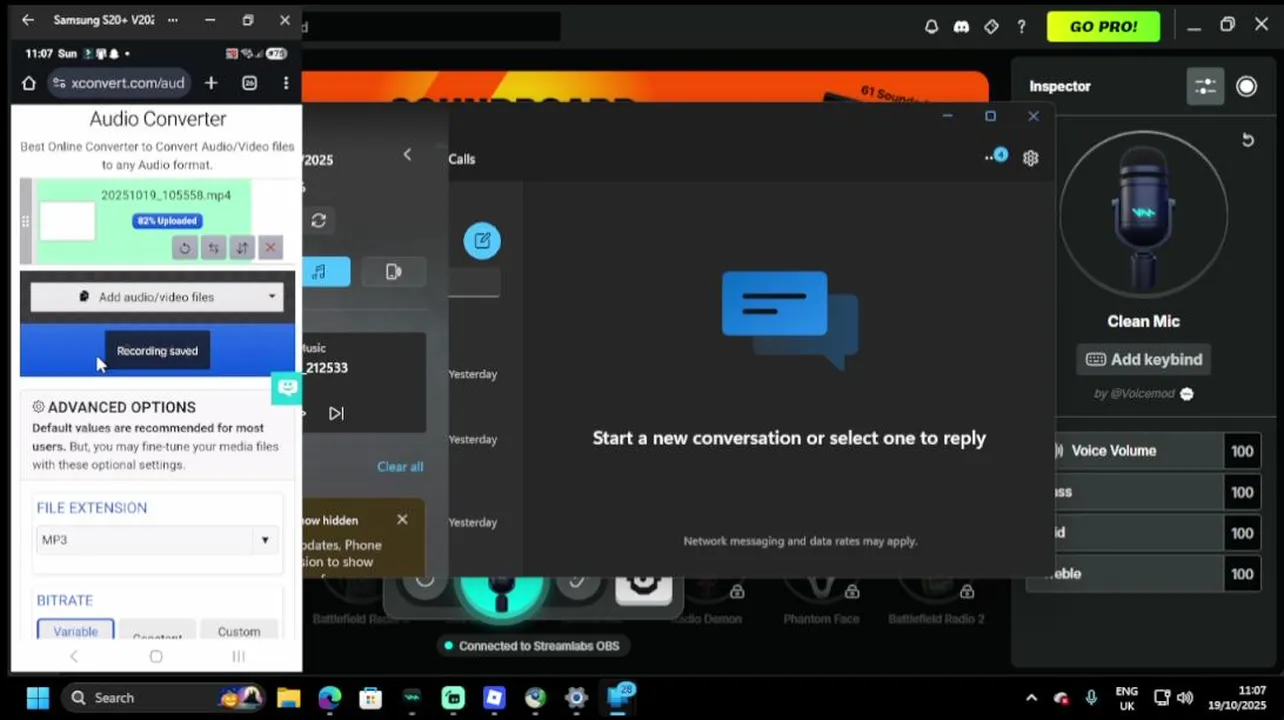Open the MP3 file extension dropdown
Screen dimensions: 1284x720
(157, 540)
